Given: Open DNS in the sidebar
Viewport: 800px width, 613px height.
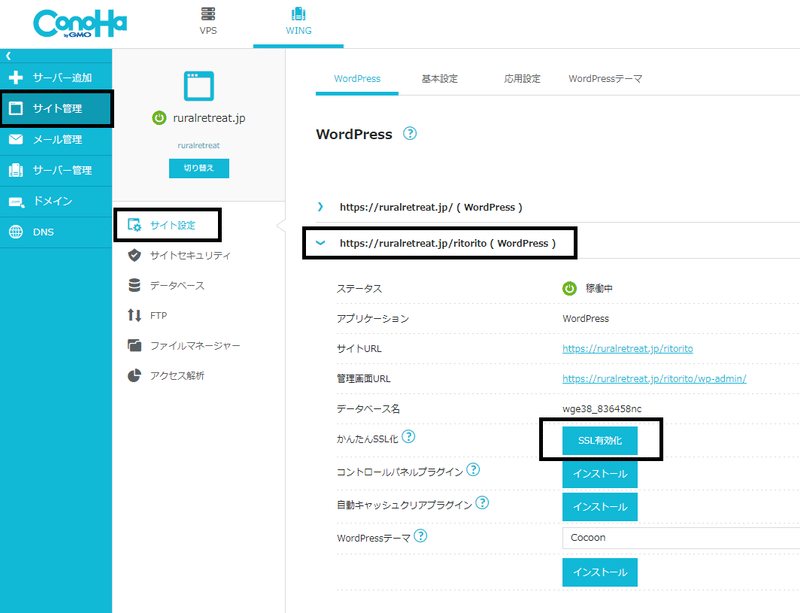Looking at the screenshot, I should tap(56, 232).
